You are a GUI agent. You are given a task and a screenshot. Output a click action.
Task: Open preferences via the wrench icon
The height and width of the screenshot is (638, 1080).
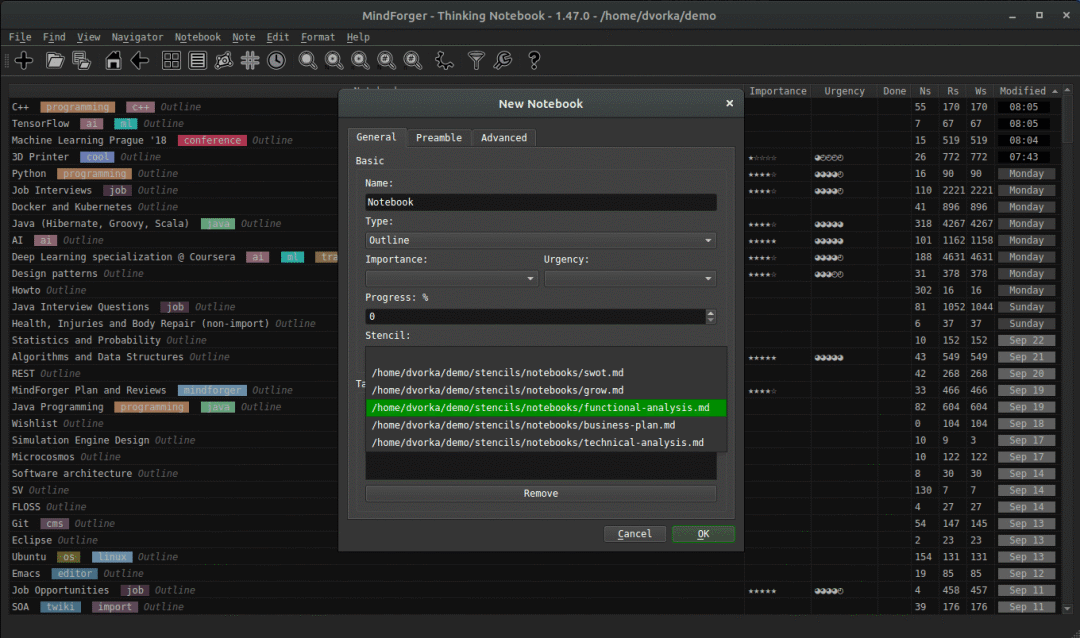coord(503,61)
